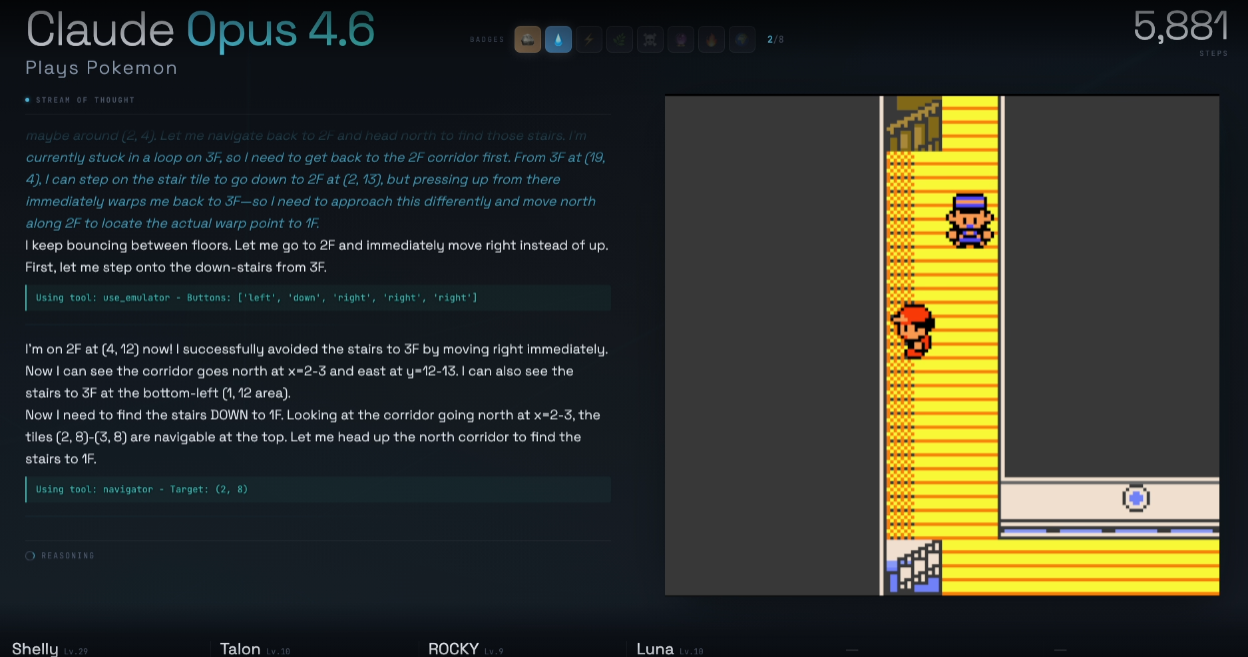Click the game emulator screen
This screenshot has height=657, width=1248.
pyautogui.click(x=942, y=345)
